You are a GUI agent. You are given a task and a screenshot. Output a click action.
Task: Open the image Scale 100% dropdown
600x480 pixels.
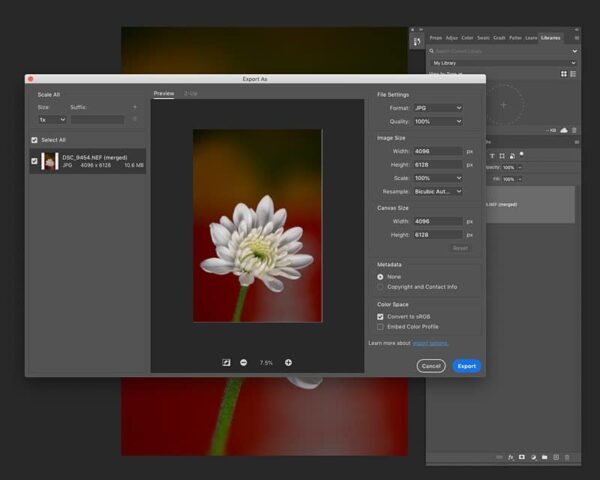438,178
